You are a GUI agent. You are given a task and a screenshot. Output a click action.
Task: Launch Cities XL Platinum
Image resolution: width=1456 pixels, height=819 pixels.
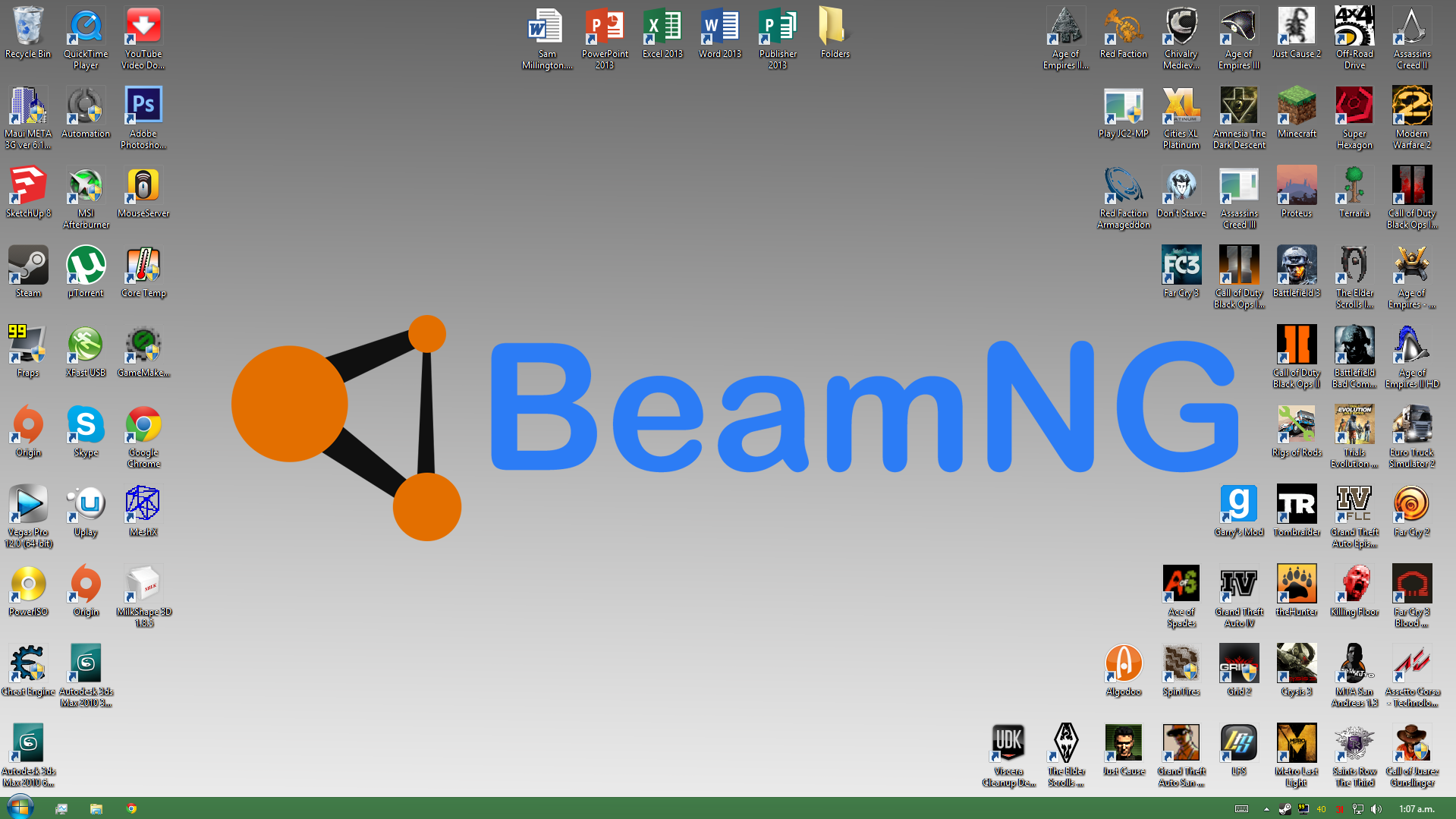pos(1181,118)
